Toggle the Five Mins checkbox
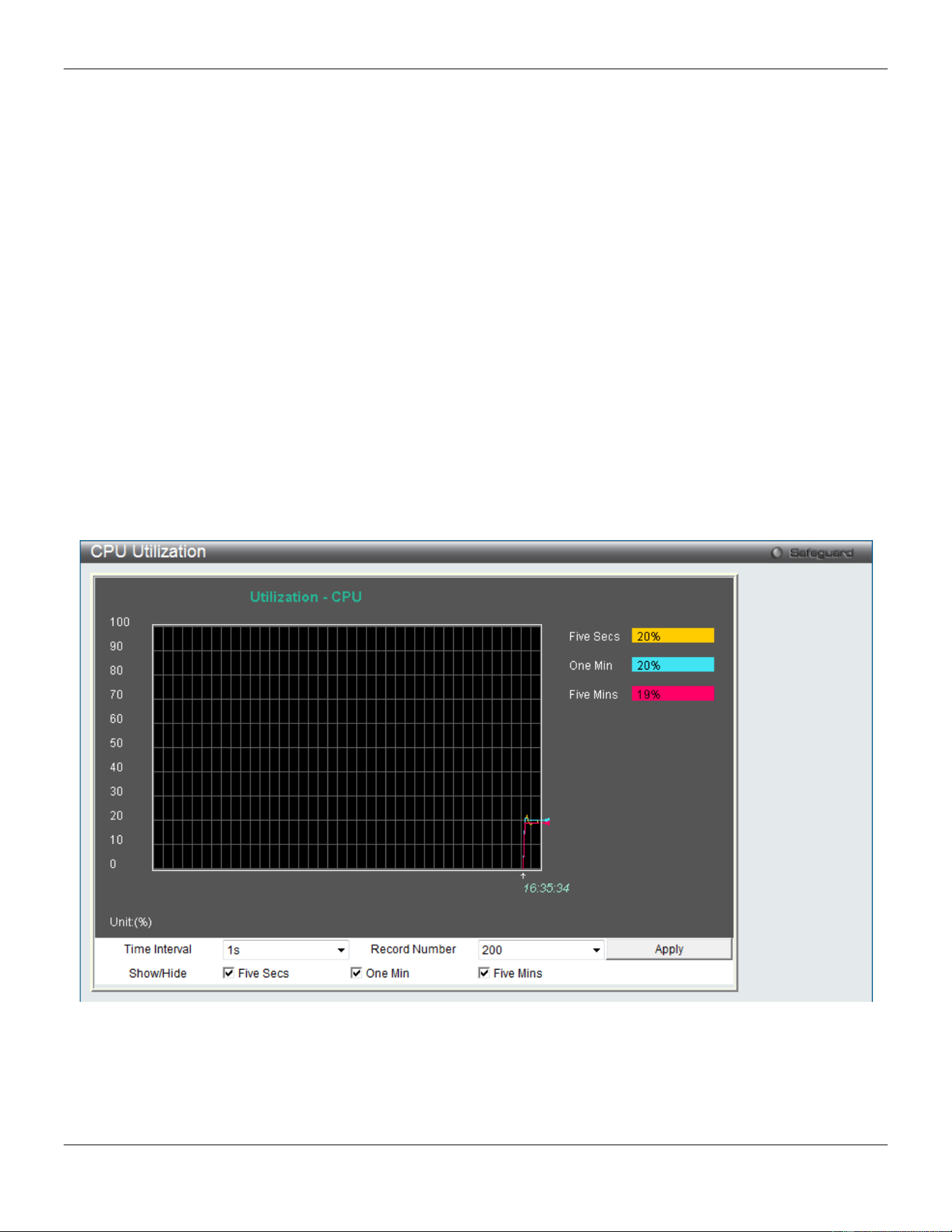952x1232 pixels. 483,972
